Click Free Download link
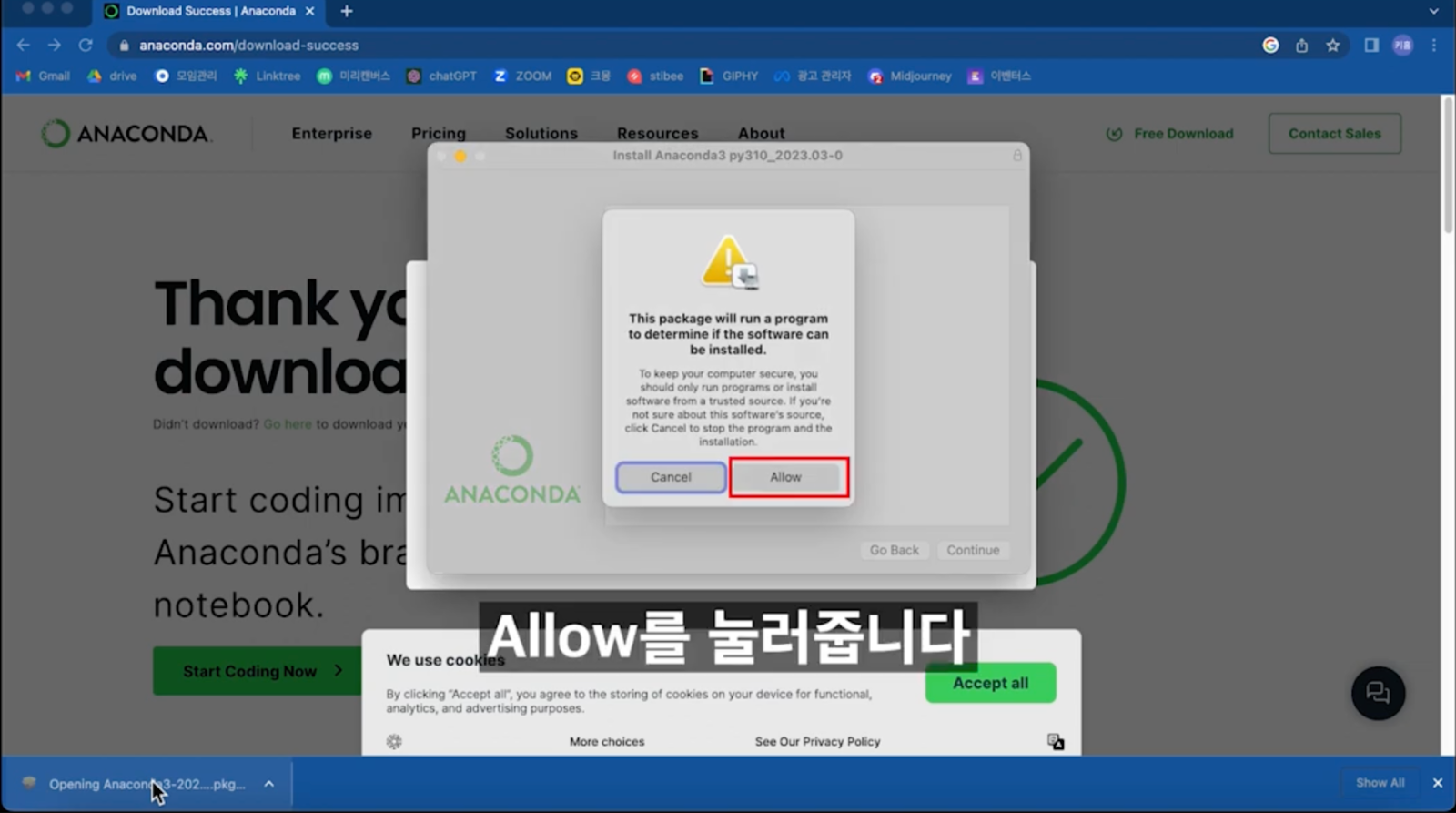Image resolution: width=1456 pixels, height=813 pixels. coord(1170,134)
